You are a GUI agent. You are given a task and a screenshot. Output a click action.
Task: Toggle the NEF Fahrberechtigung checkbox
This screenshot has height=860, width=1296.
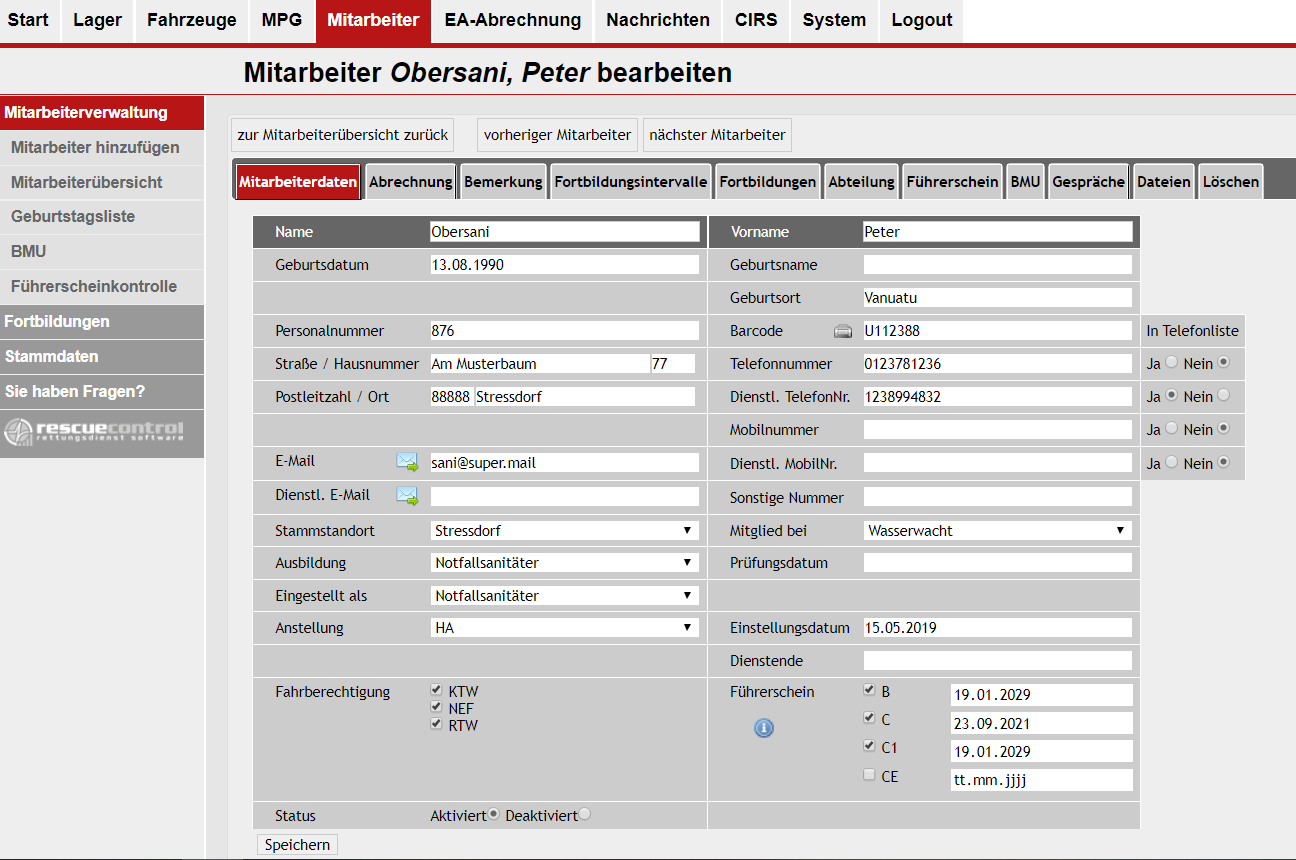tap(436, 707)
